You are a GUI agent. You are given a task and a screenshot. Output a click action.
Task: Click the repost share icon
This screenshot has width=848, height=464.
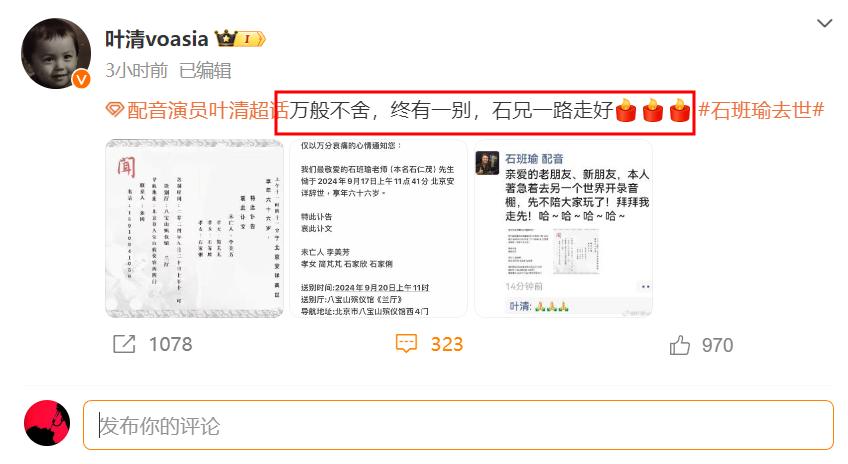124,344
